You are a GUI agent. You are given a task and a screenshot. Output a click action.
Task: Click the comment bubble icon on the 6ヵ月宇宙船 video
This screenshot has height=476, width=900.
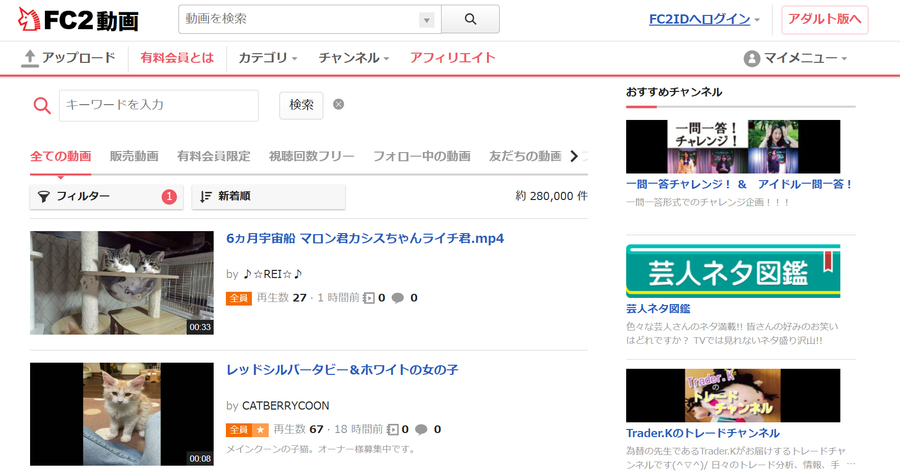pos(397,298)
